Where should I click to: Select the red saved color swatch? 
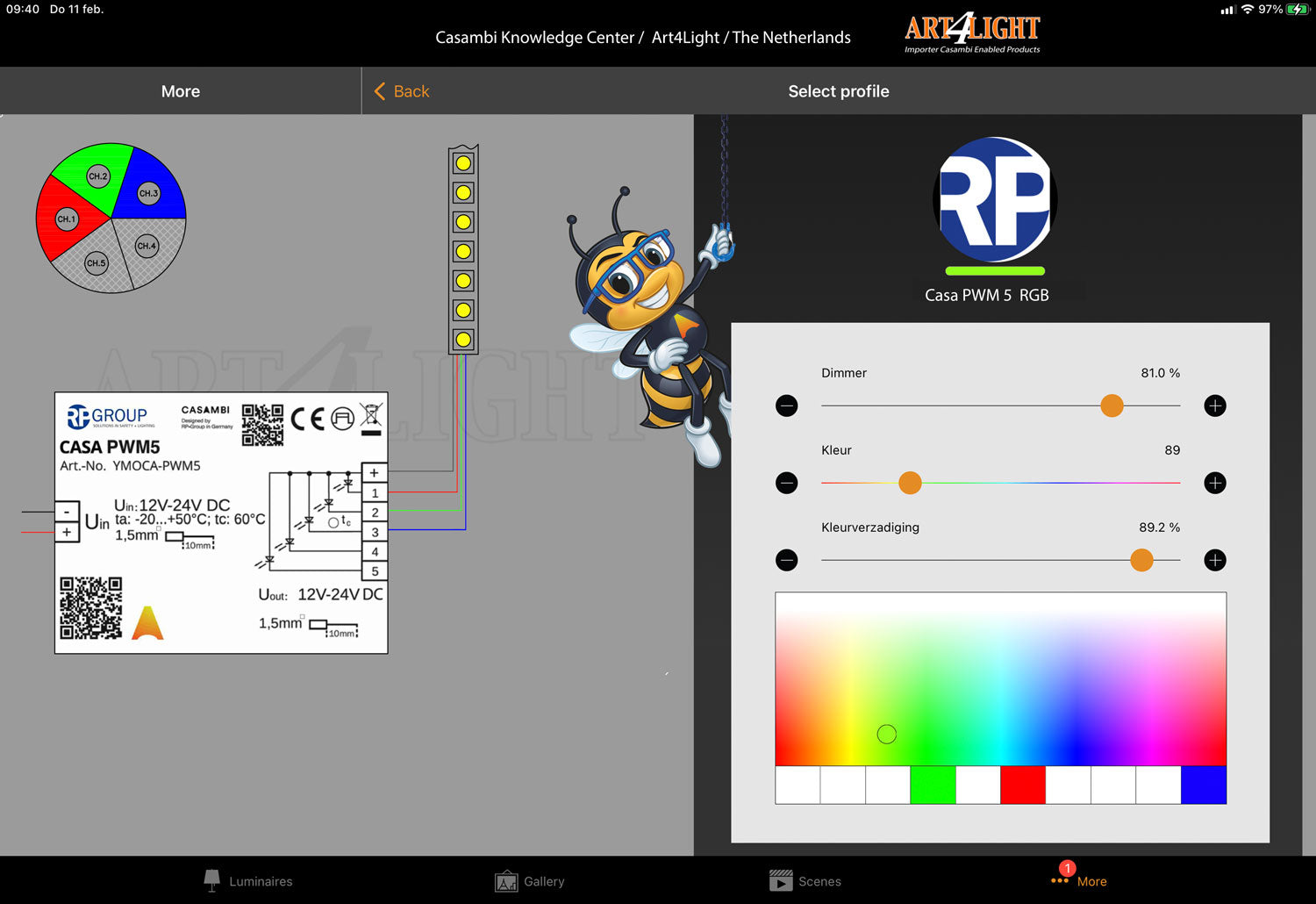[1023, 785]
